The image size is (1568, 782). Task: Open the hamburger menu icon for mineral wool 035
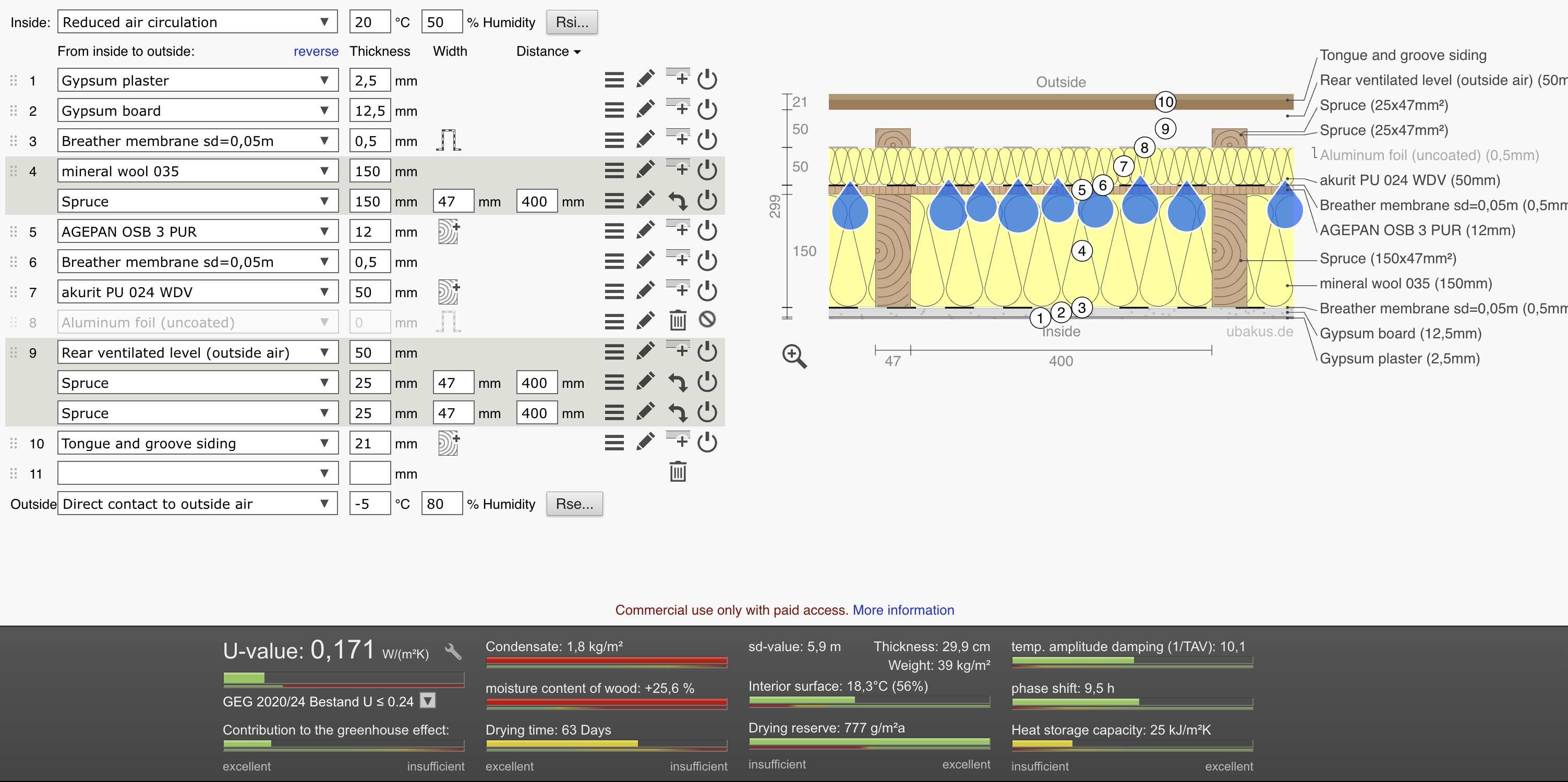click(614, 170)
